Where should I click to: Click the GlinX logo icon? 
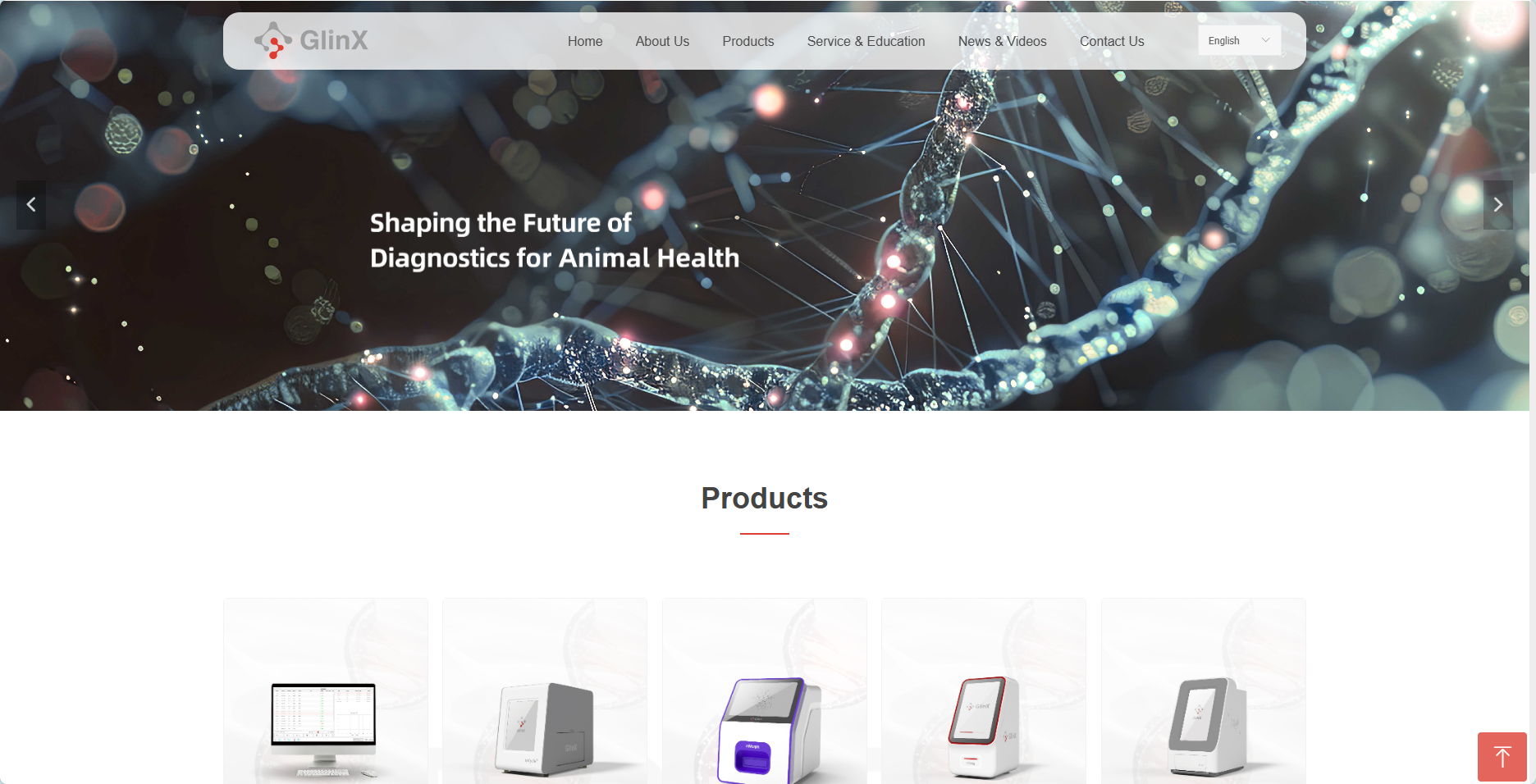[273, 40]
